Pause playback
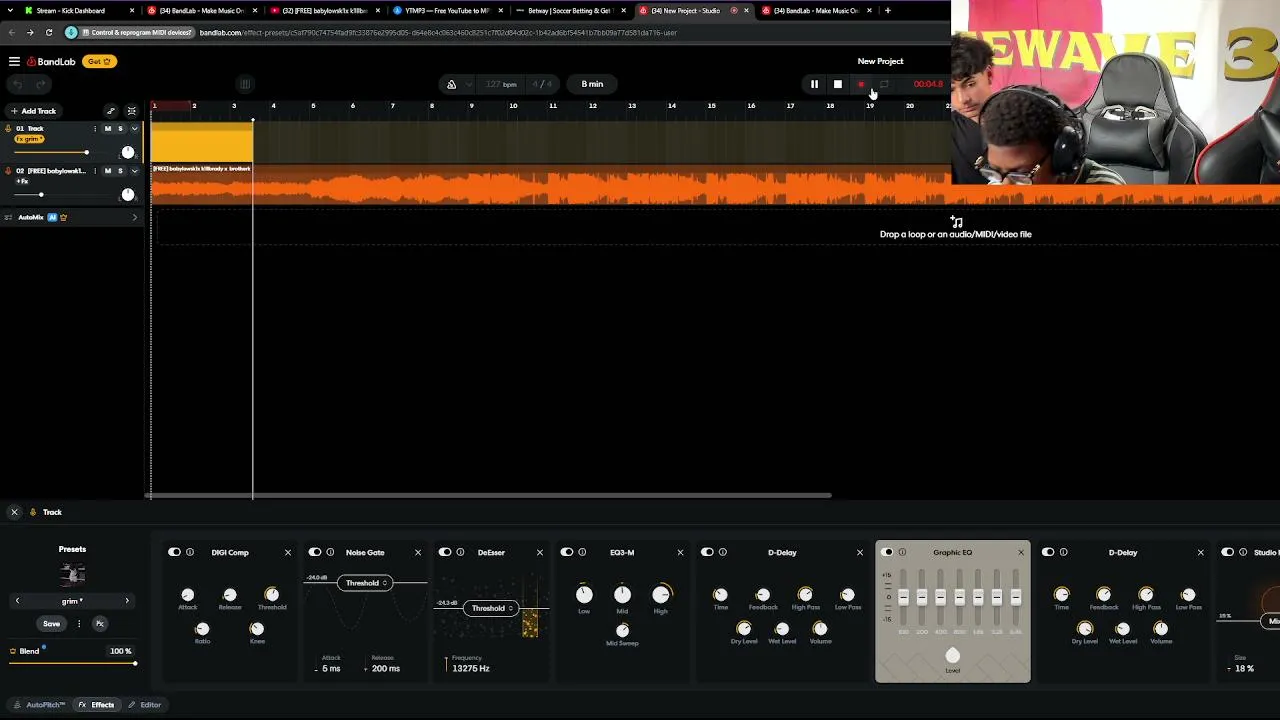Image resolution: width=1280 pixels, height=720 pixels. (814, 84)
